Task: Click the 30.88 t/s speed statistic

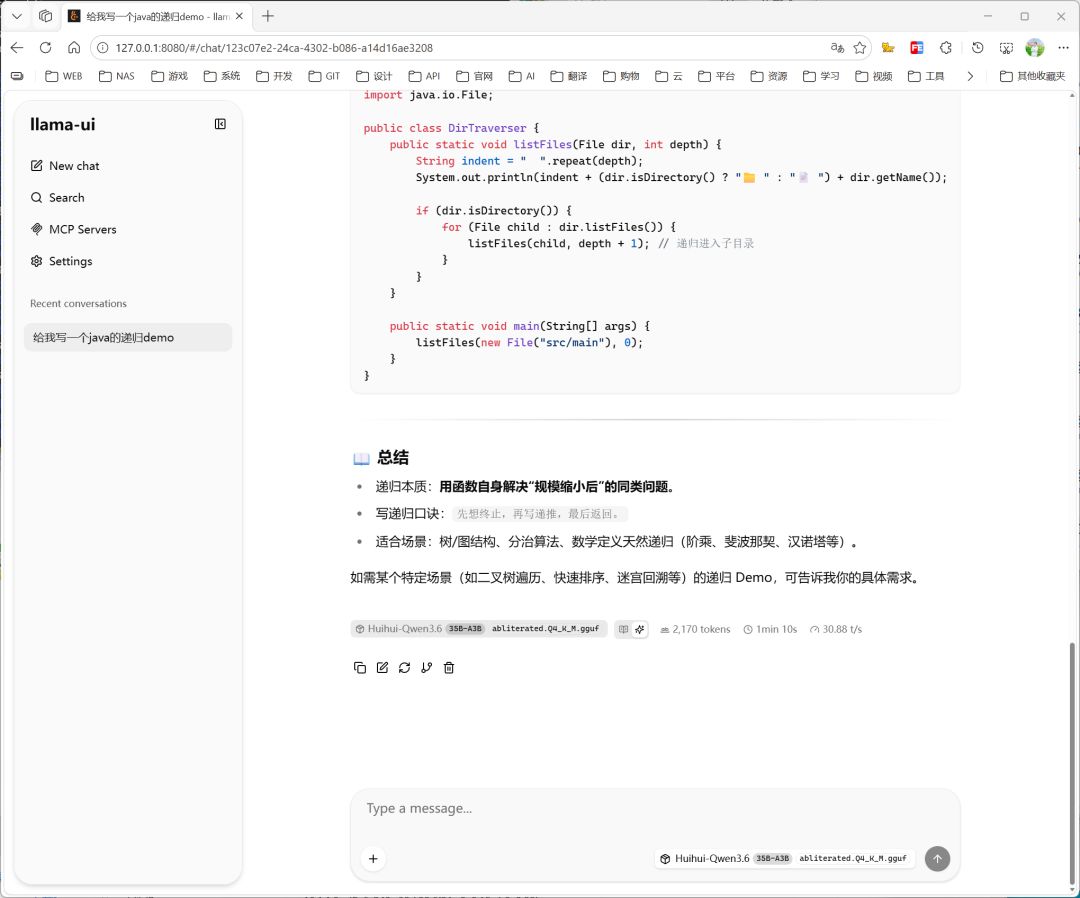Action: pyautogui.click(x=835, y=629)
